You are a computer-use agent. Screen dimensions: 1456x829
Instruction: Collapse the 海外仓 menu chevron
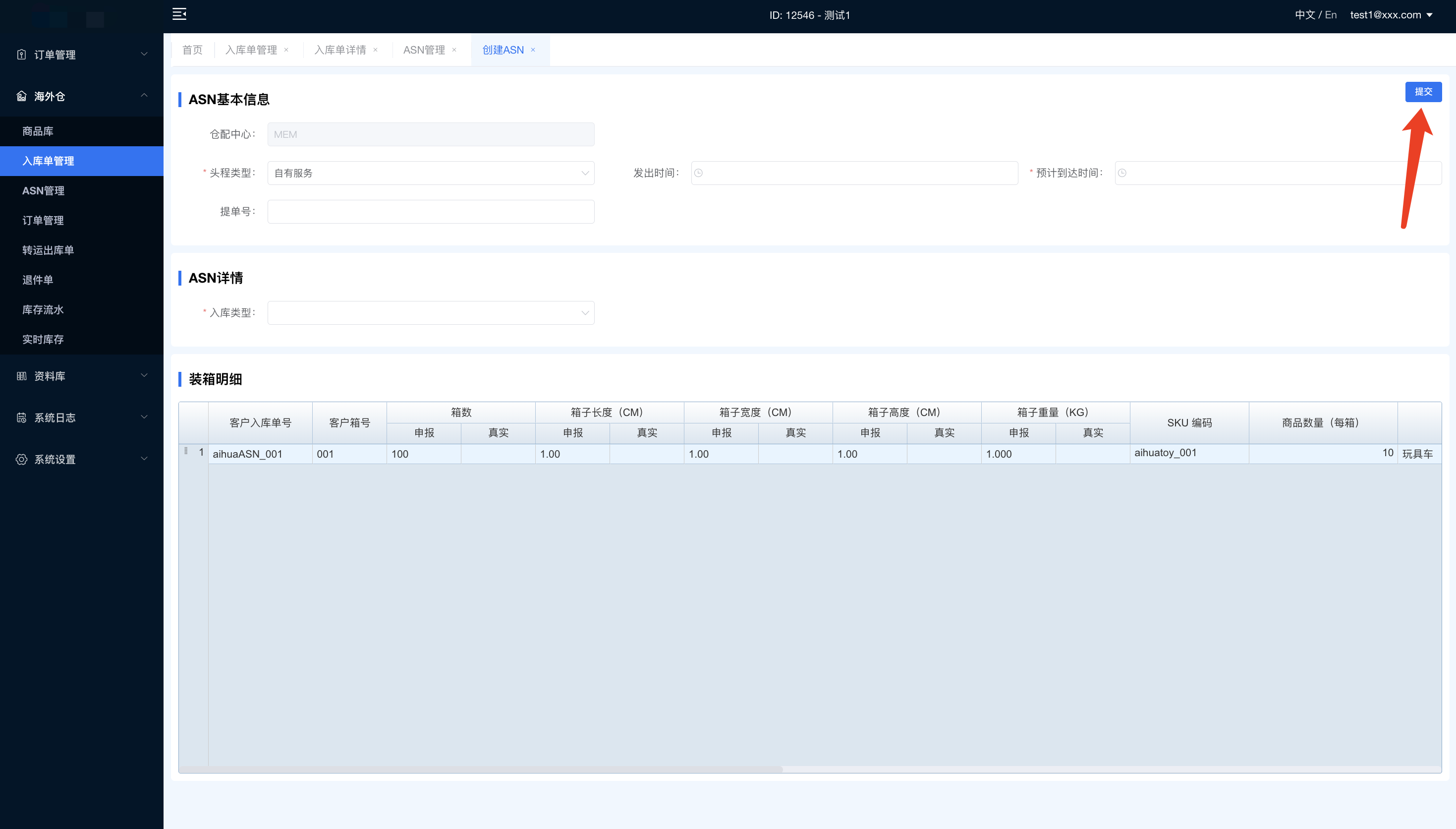click(144, 96)
